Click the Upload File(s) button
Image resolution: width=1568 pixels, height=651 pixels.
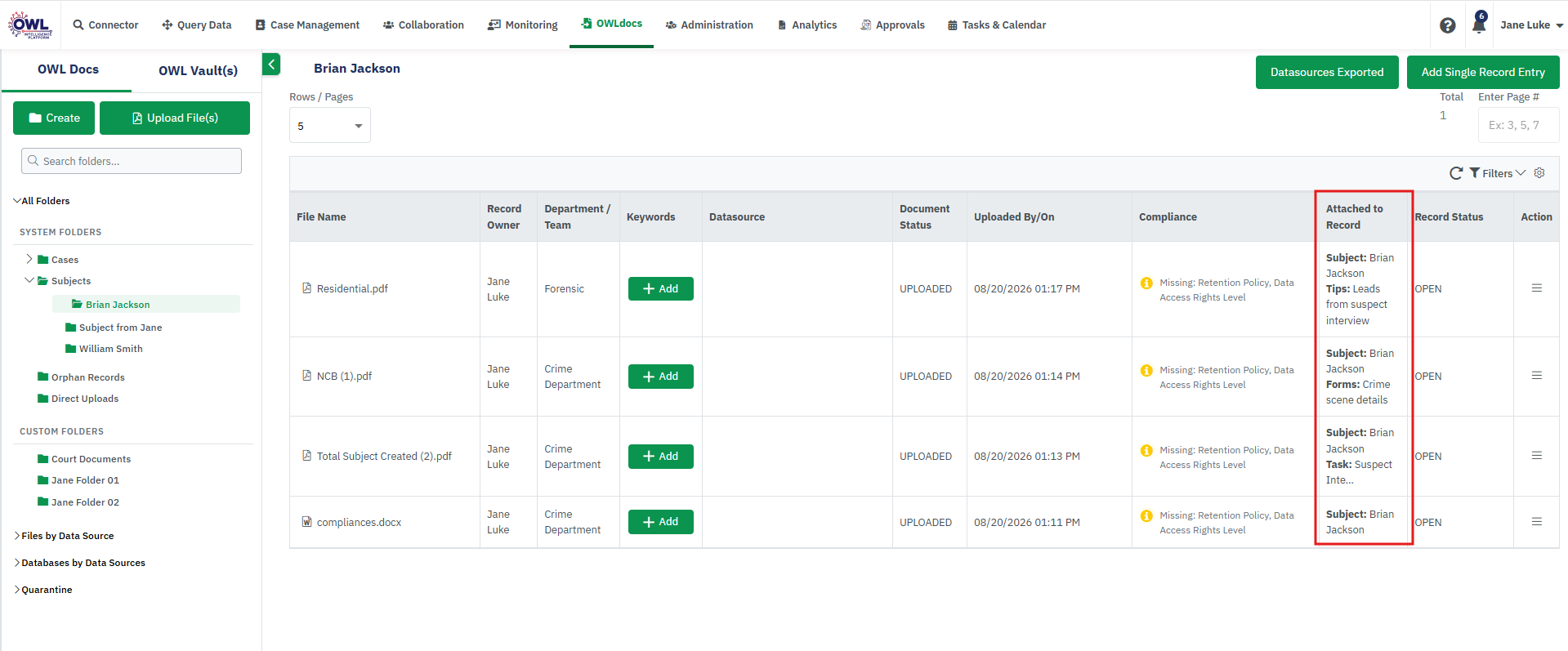click(175, 118)
